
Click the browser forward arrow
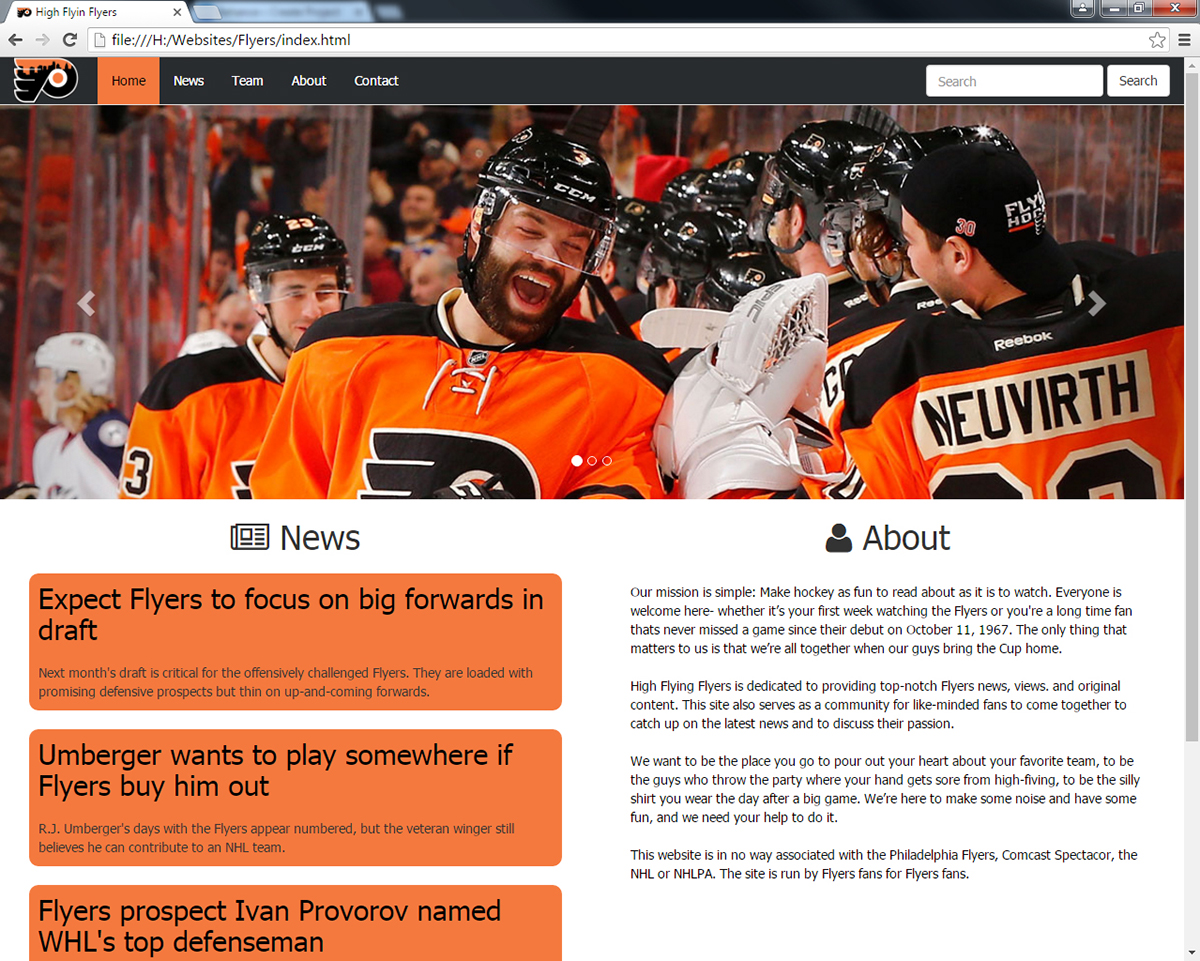[42, 40]
